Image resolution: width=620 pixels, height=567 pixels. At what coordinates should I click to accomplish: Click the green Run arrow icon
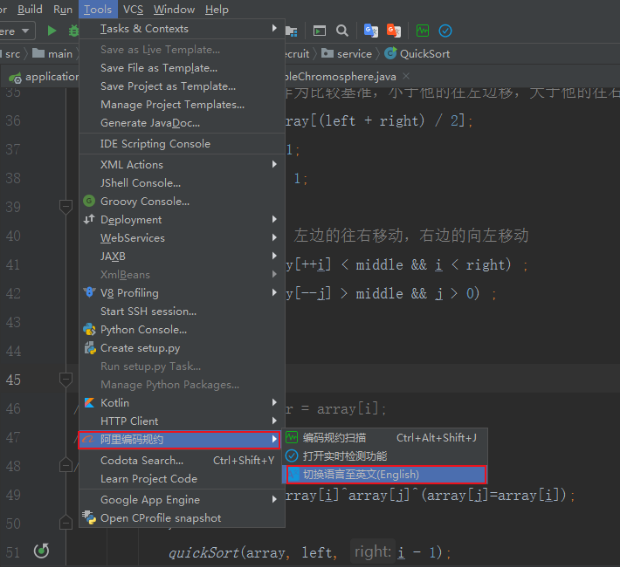tap(51, 30)
